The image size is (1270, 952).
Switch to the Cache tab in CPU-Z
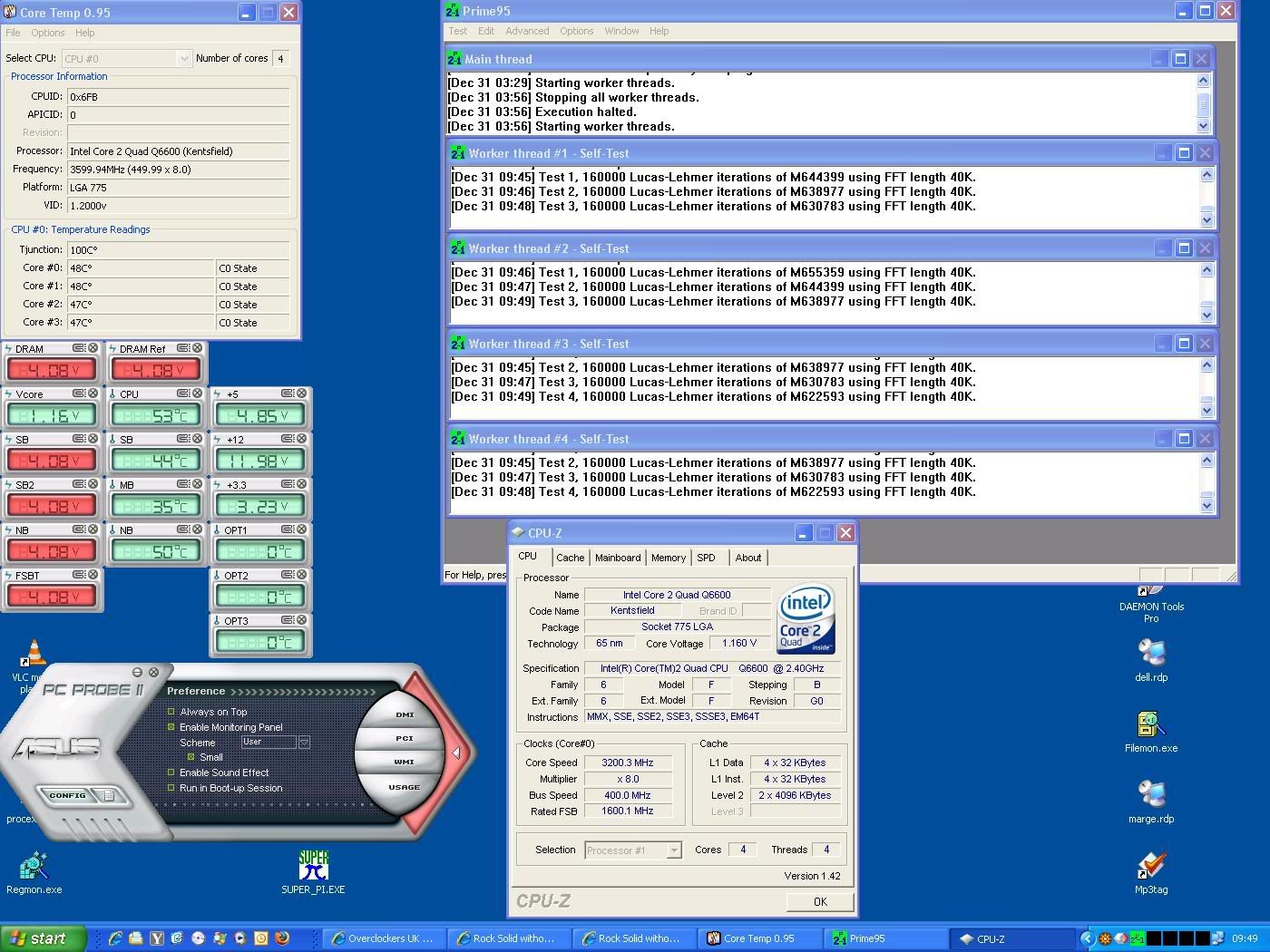pos(570,558)
